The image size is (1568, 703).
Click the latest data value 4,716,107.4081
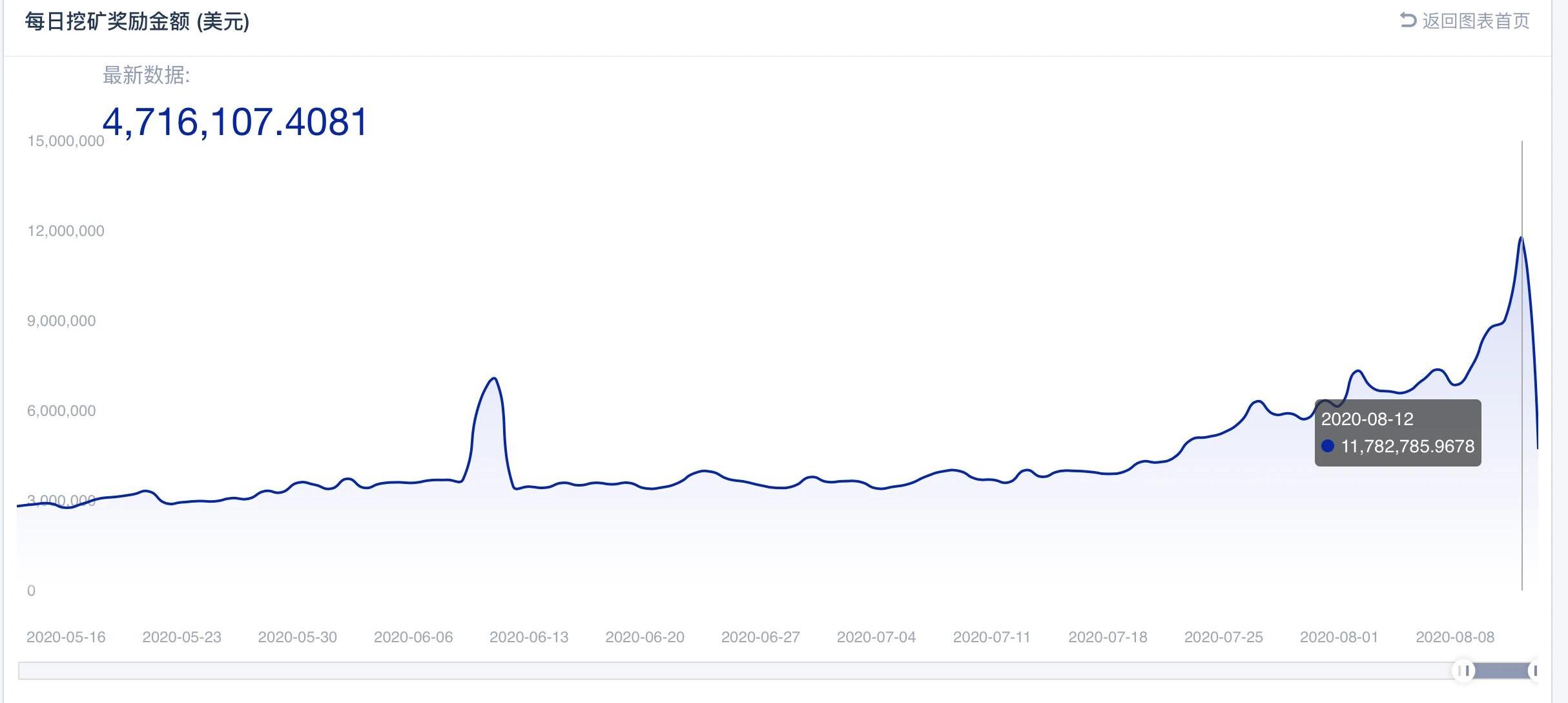pyautogui.click(x=236, y=121)
